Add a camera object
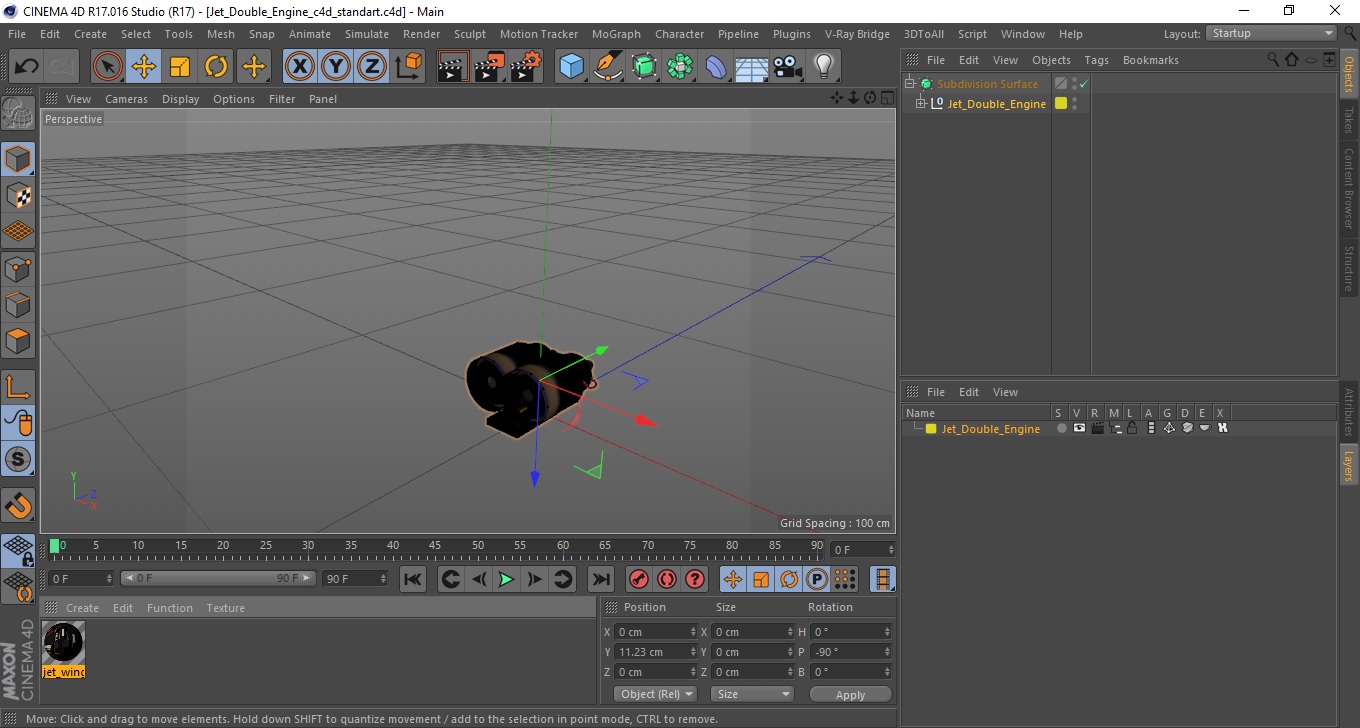1360x728 pixels. tap(788, 67)
